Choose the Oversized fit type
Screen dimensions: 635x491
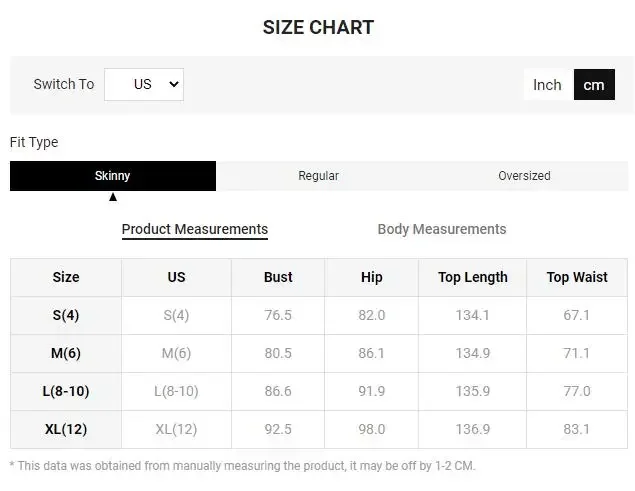coord(524,176)
